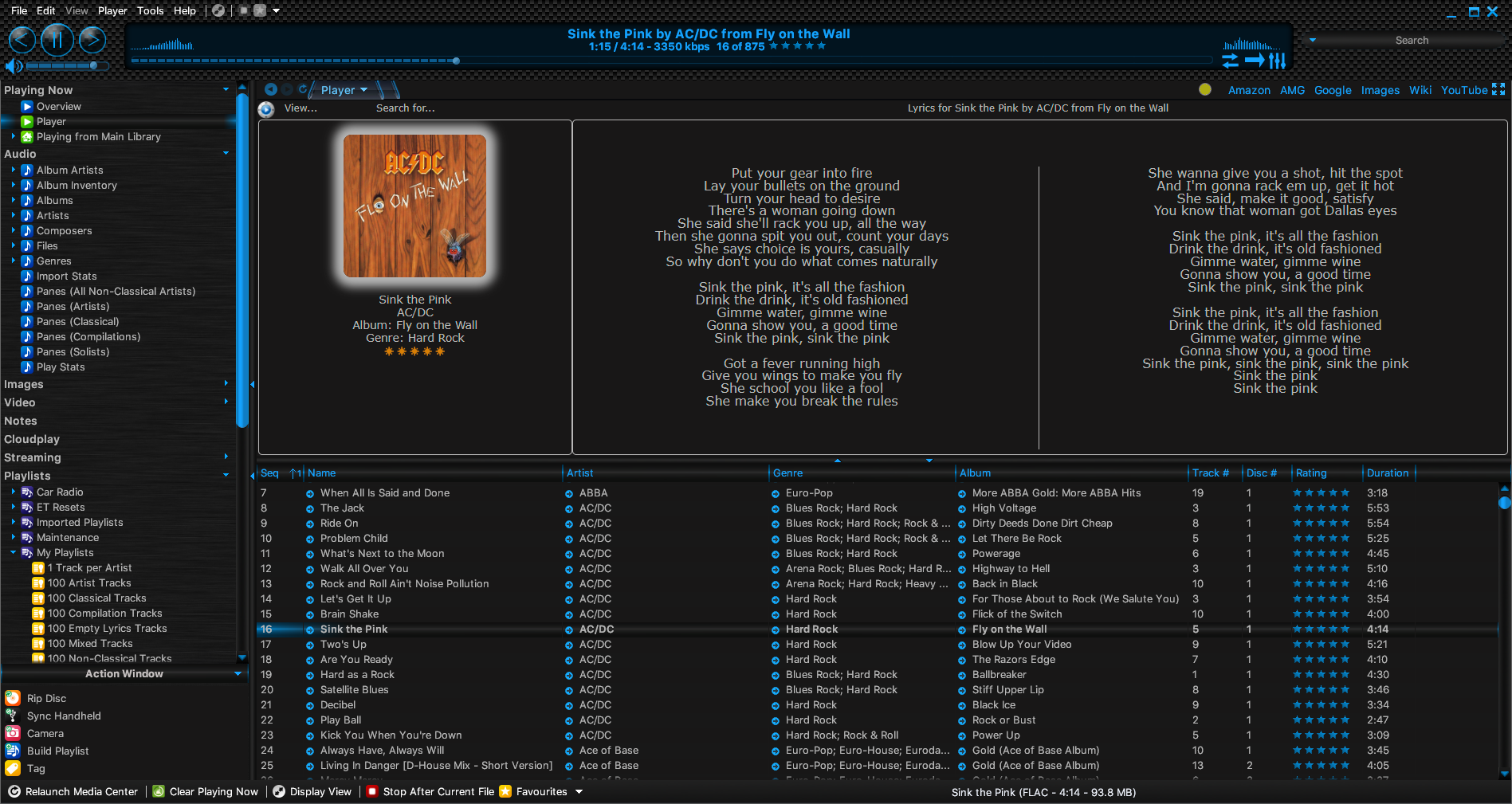The image size is (1512, 804).
Task: Collapse the My Playlists tree node
Action: pos(13,552)
